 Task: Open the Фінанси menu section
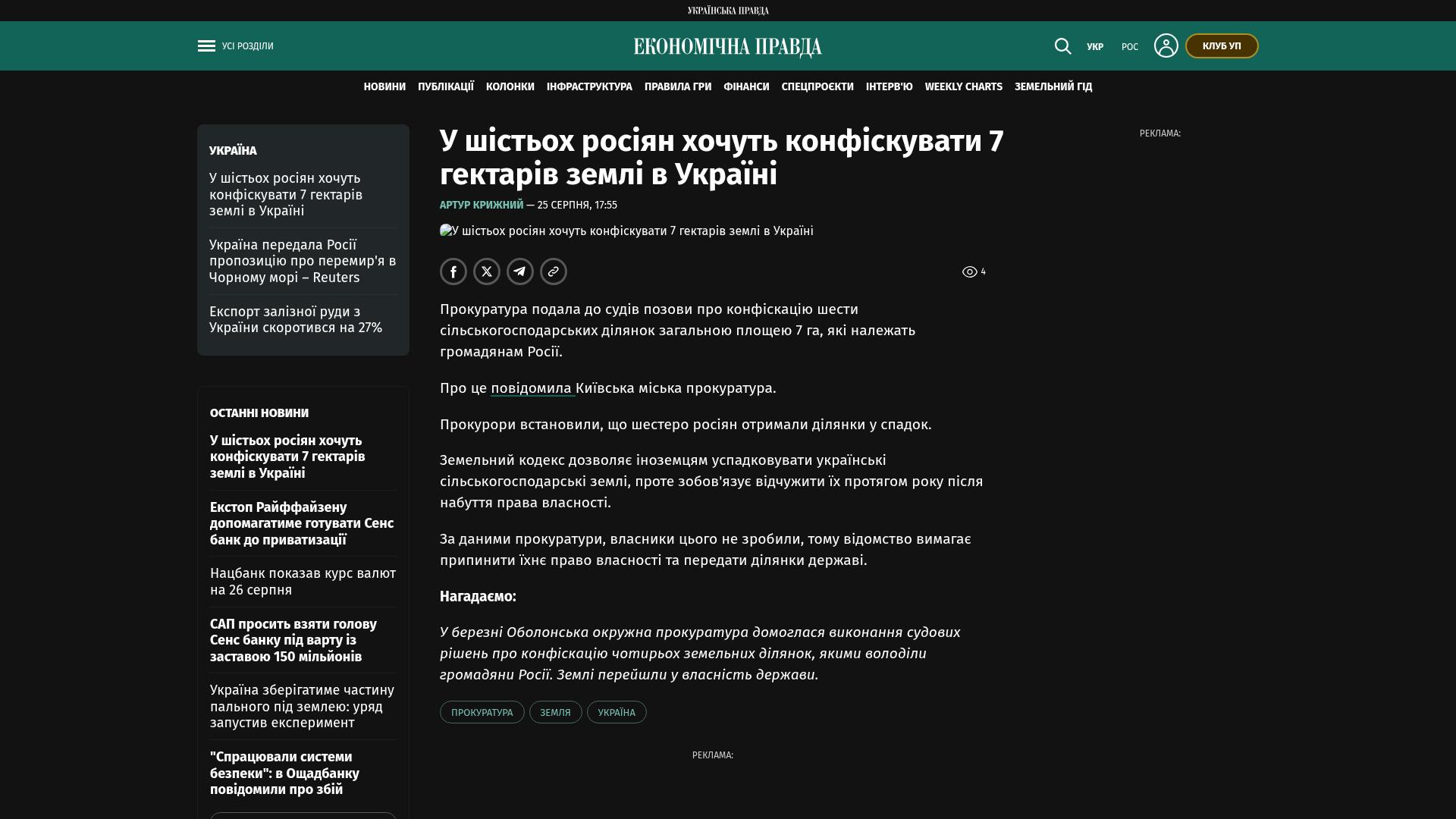[x=746, y=87]
